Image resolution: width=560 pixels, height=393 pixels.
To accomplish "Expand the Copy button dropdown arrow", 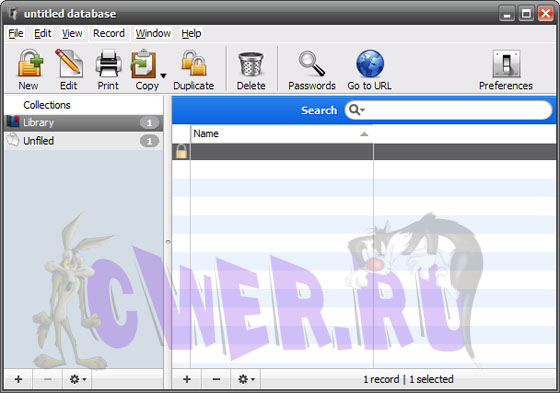I will coord(163,76).
